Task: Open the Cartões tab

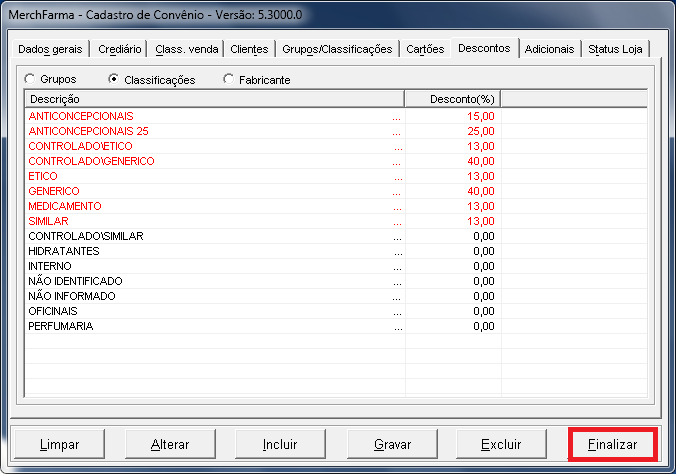Action: tap(425, 49)
